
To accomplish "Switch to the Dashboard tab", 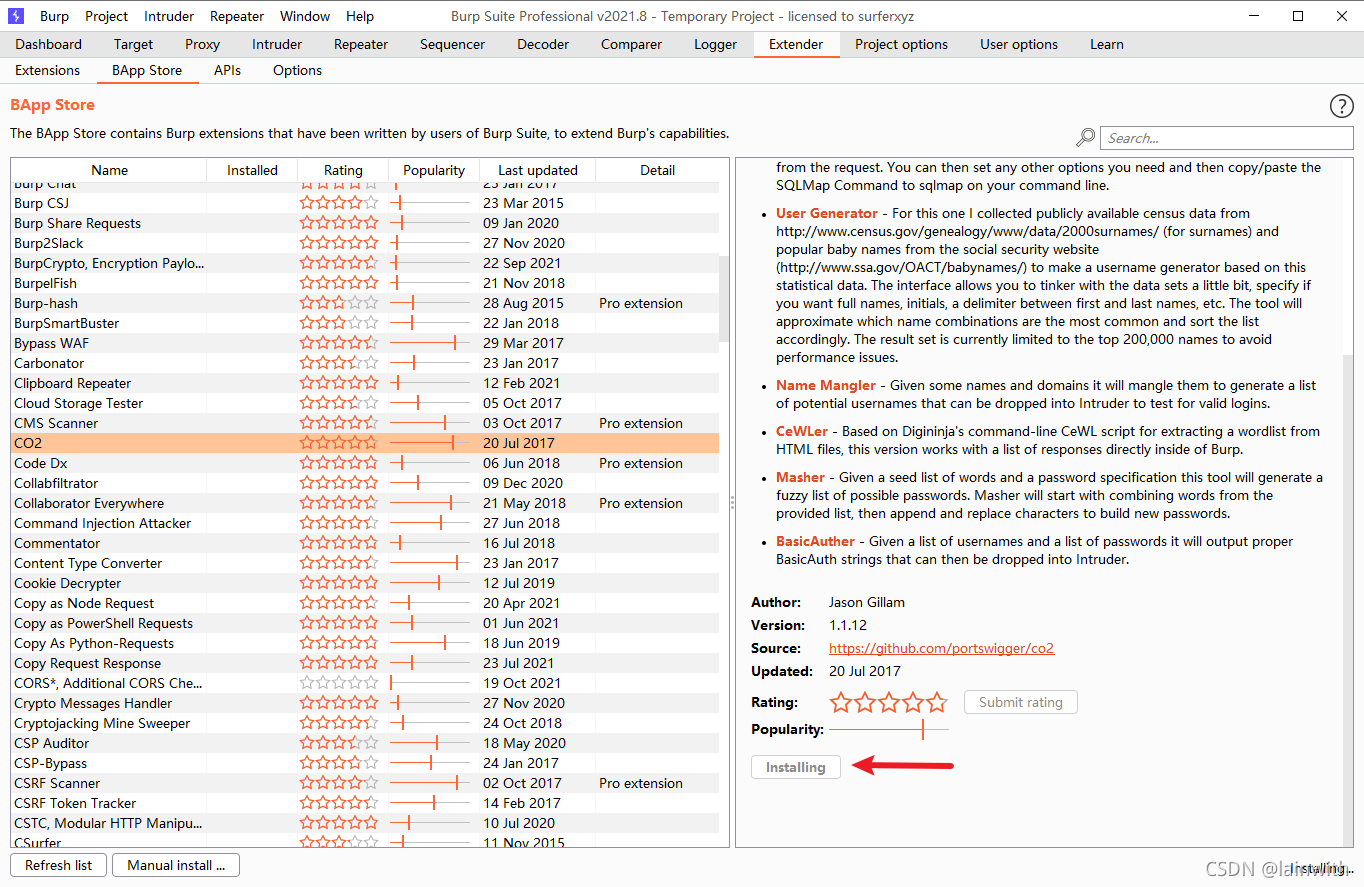I will click(x=49, y=44).
